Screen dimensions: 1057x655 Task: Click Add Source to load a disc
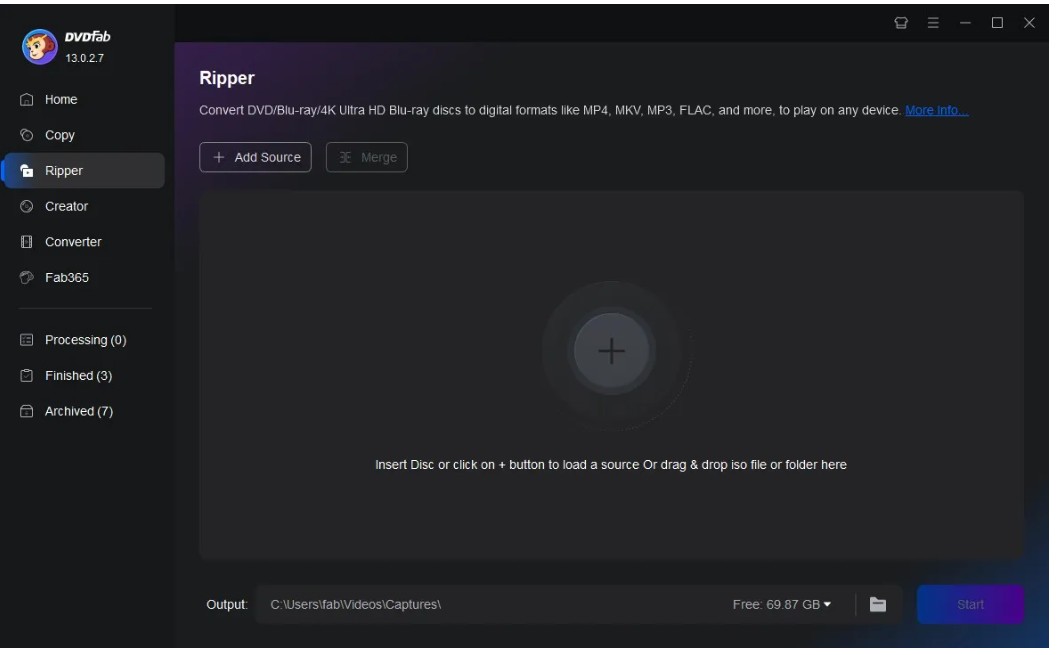[255, 156]
